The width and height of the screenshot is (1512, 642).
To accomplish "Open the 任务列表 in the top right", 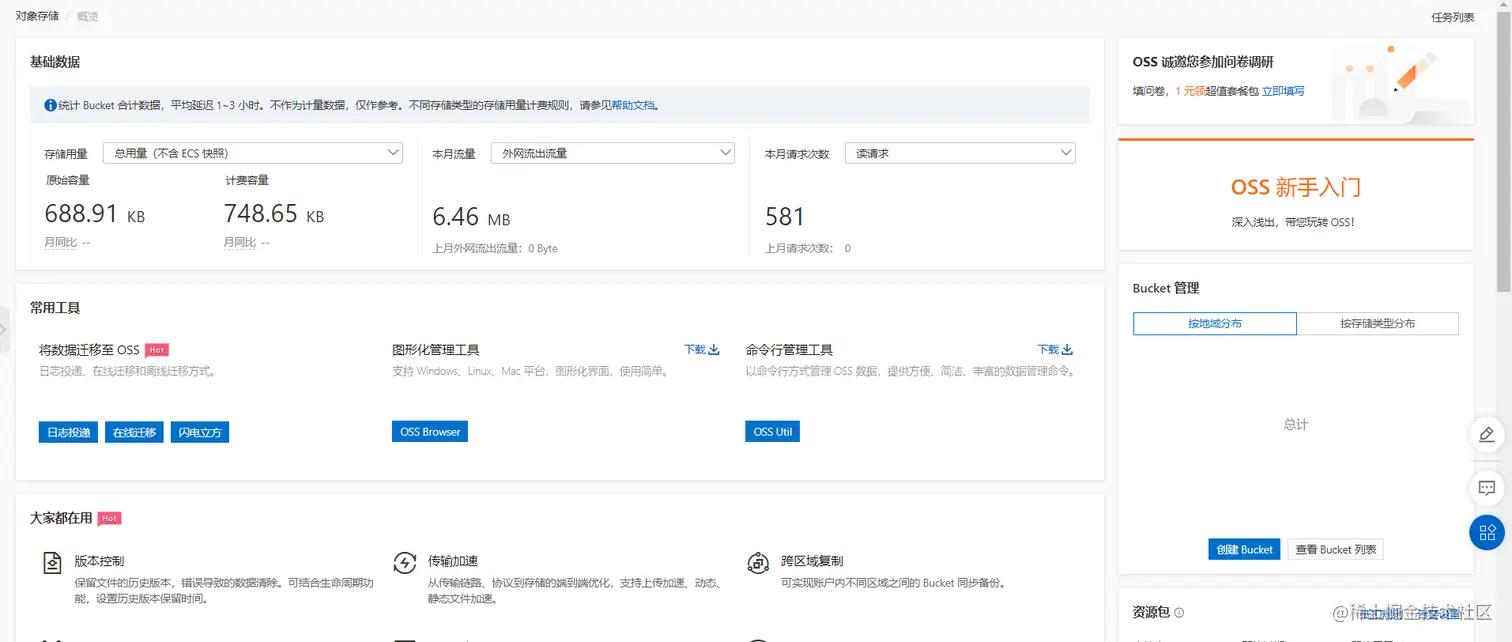I will tap(1452, 16).
